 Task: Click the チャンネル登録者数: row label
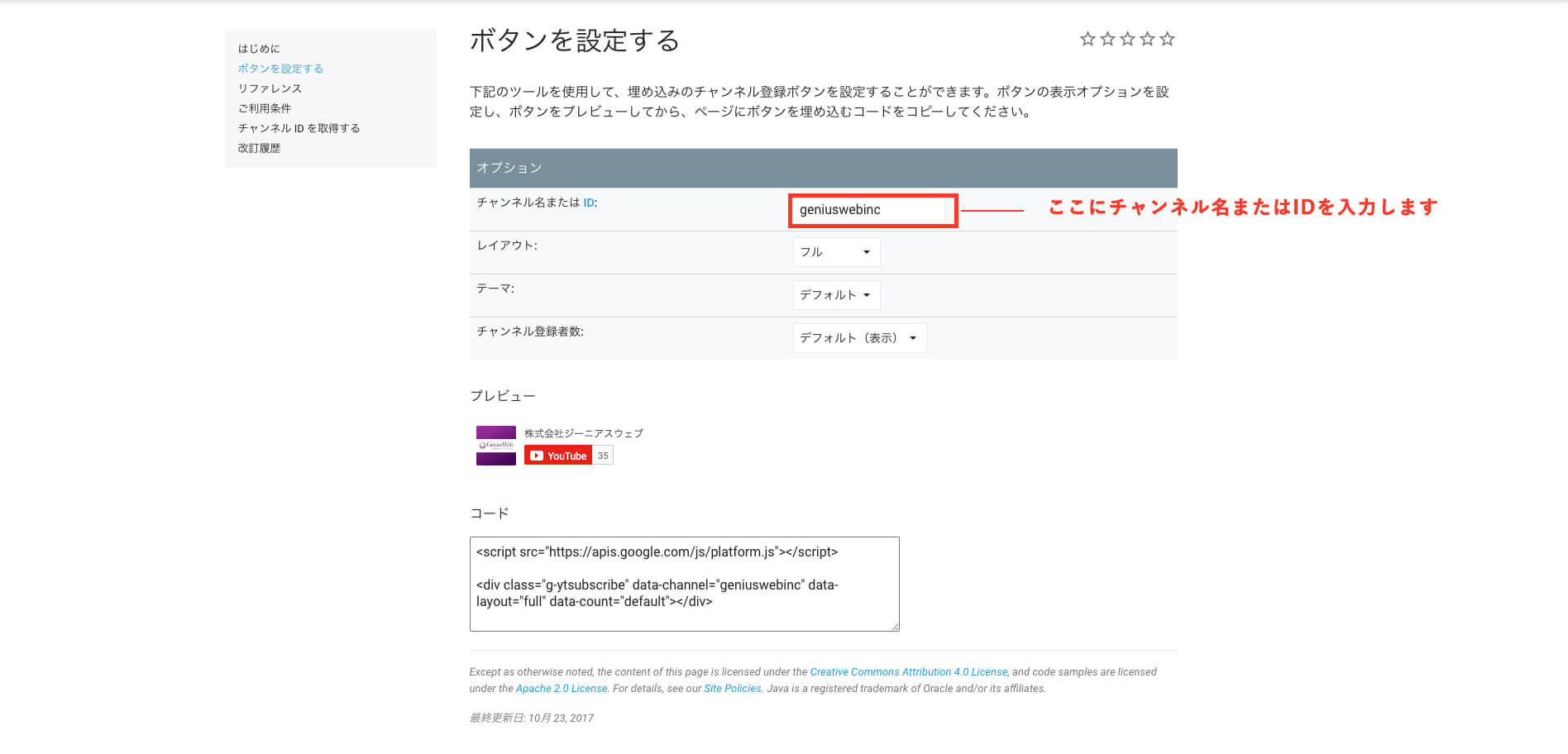click(530, 332)
